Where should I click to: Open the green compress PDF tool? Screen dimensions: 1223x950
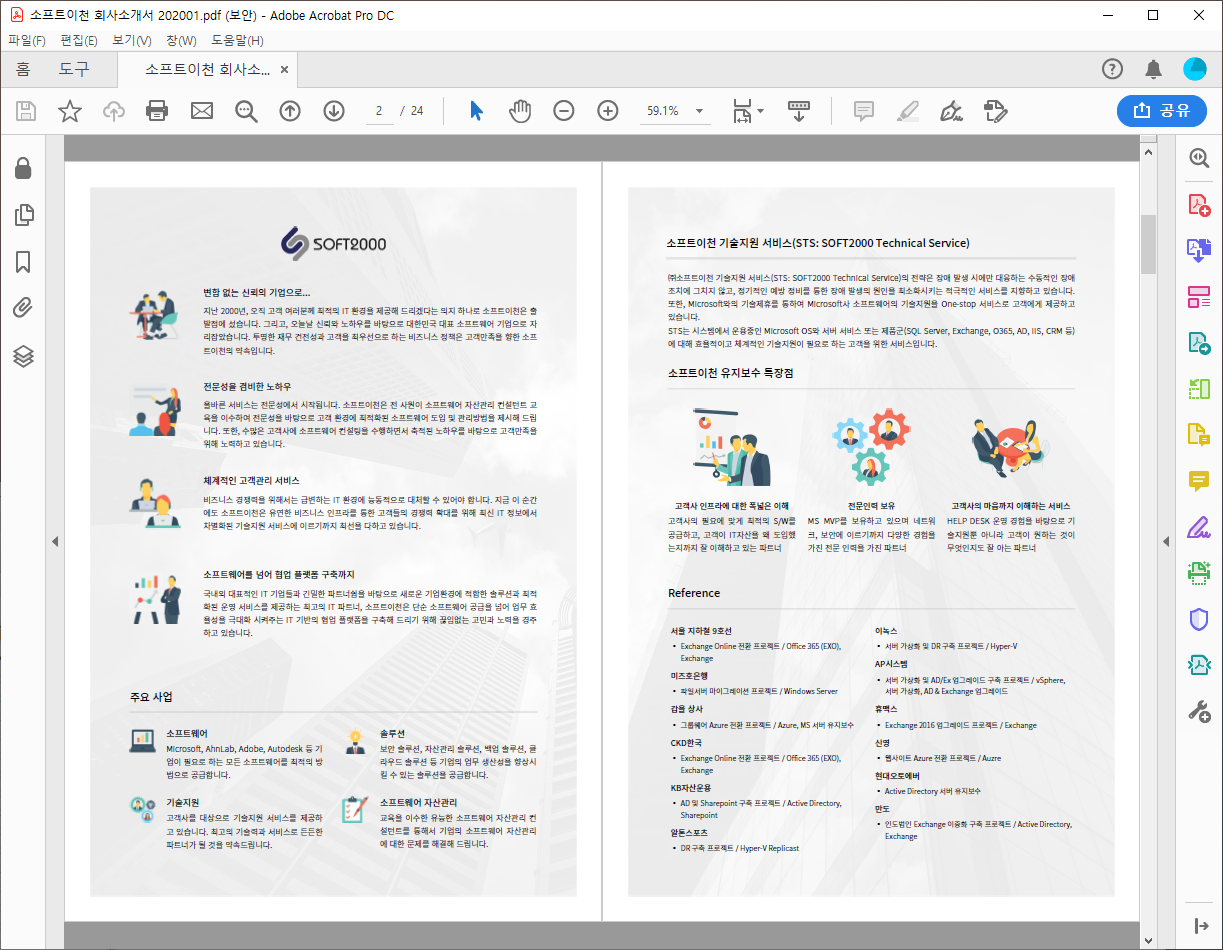pyautogui.click(x=1198, y=665)
